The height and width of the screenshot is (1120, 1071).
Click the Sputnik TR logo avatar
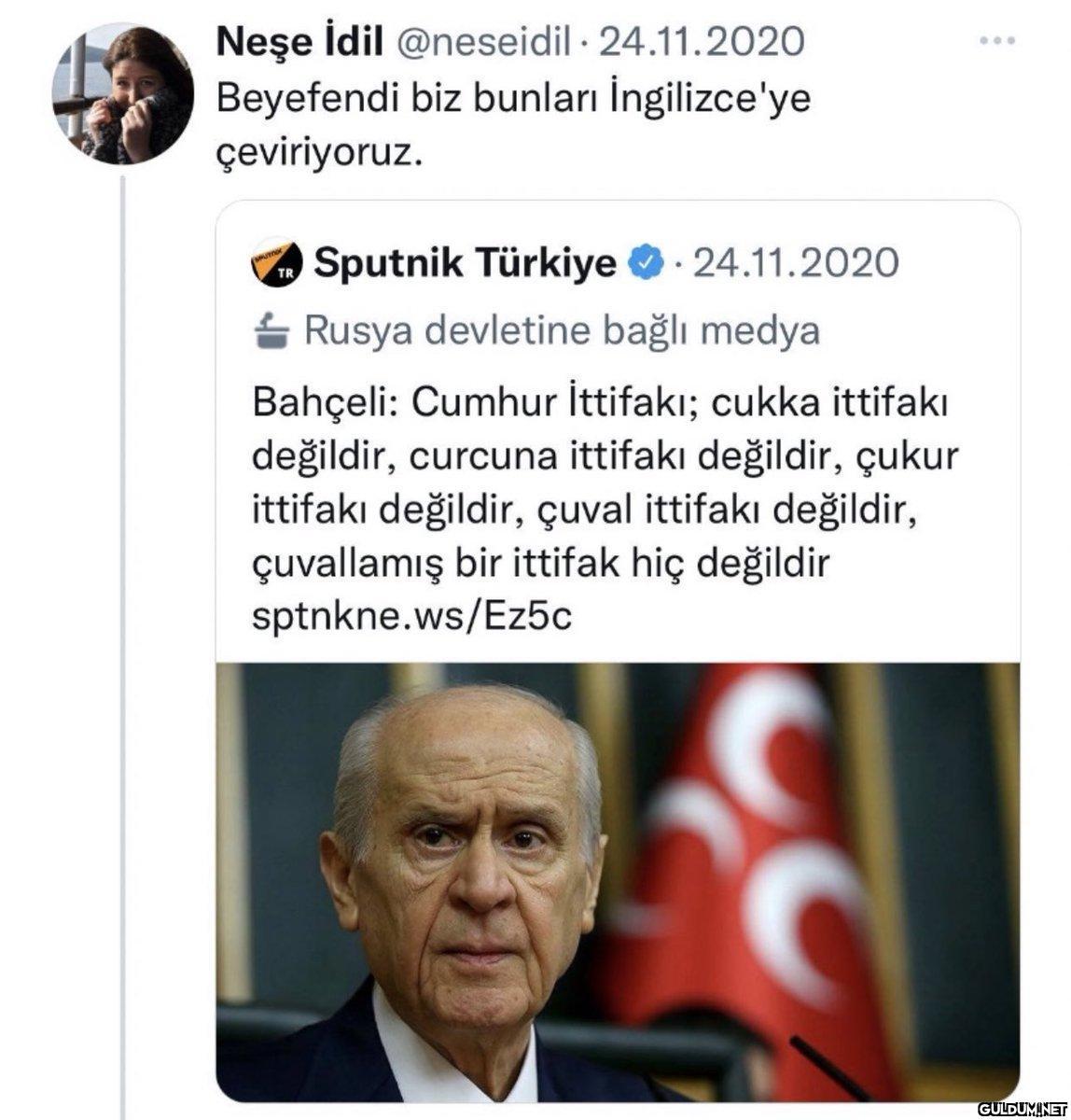coord(277,264)
